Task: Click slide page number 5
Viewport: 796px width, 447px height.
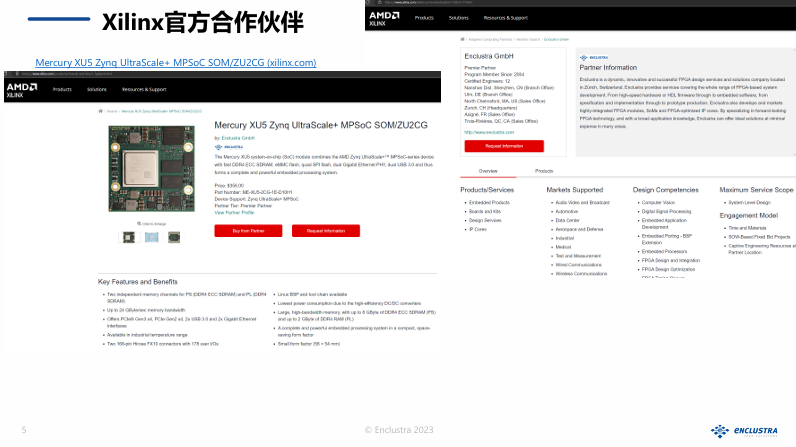Action: [x=24, y=430]
